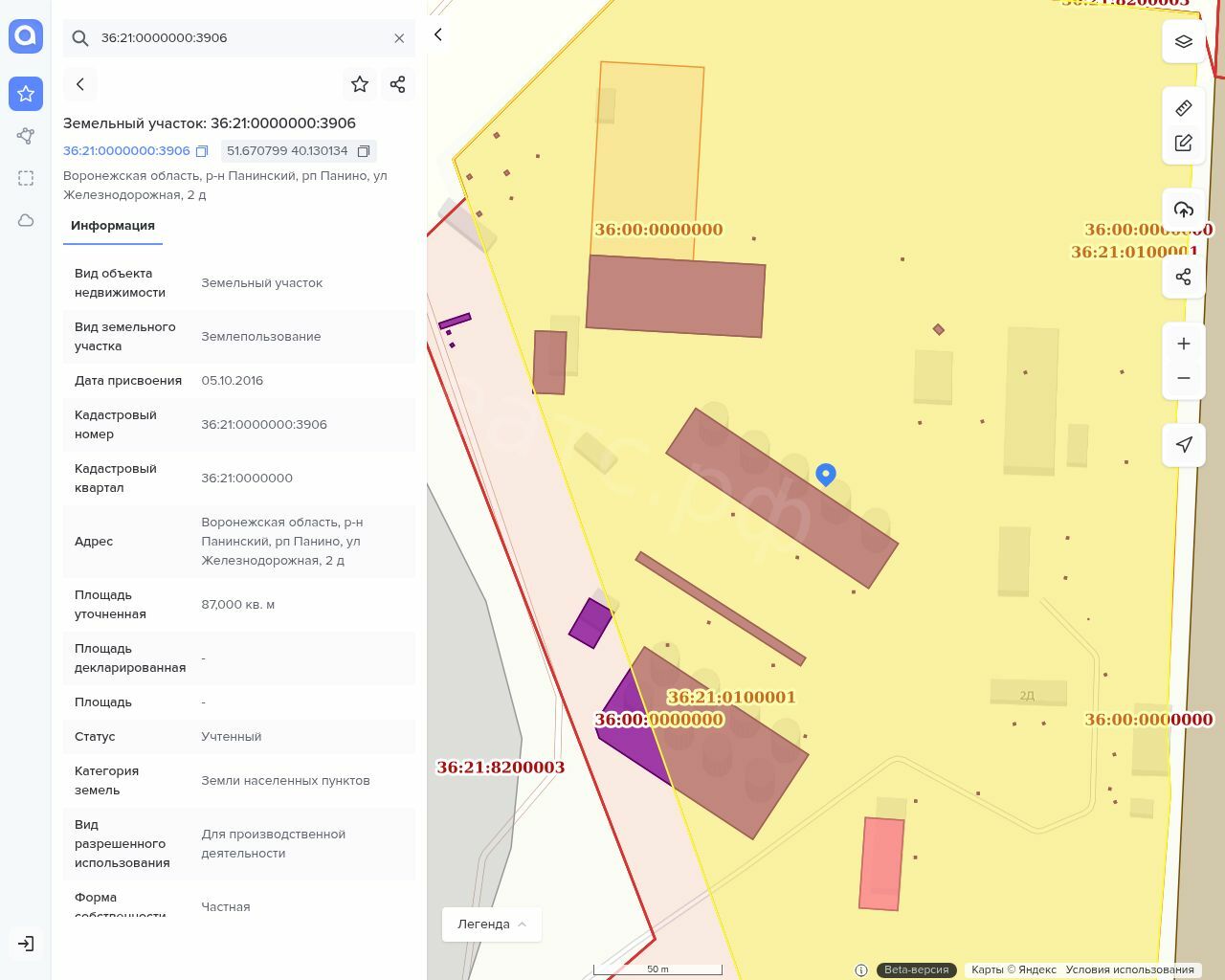Image resolution: width=1225 pixels, height=980 pixels.
Task: Go back from parcel details
Action: [80, 84]
